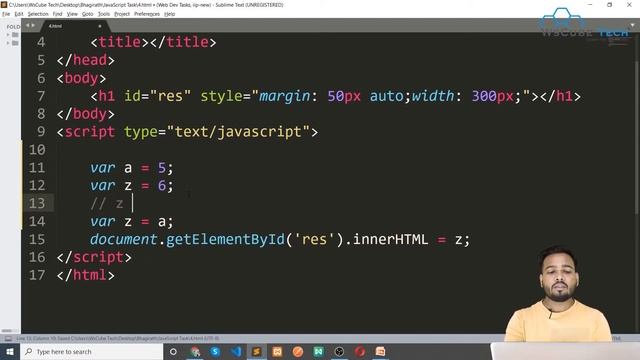This screenshot has width=640, height=360.
Task: Open the Edit menu
Action: click(x=19, y=14)
